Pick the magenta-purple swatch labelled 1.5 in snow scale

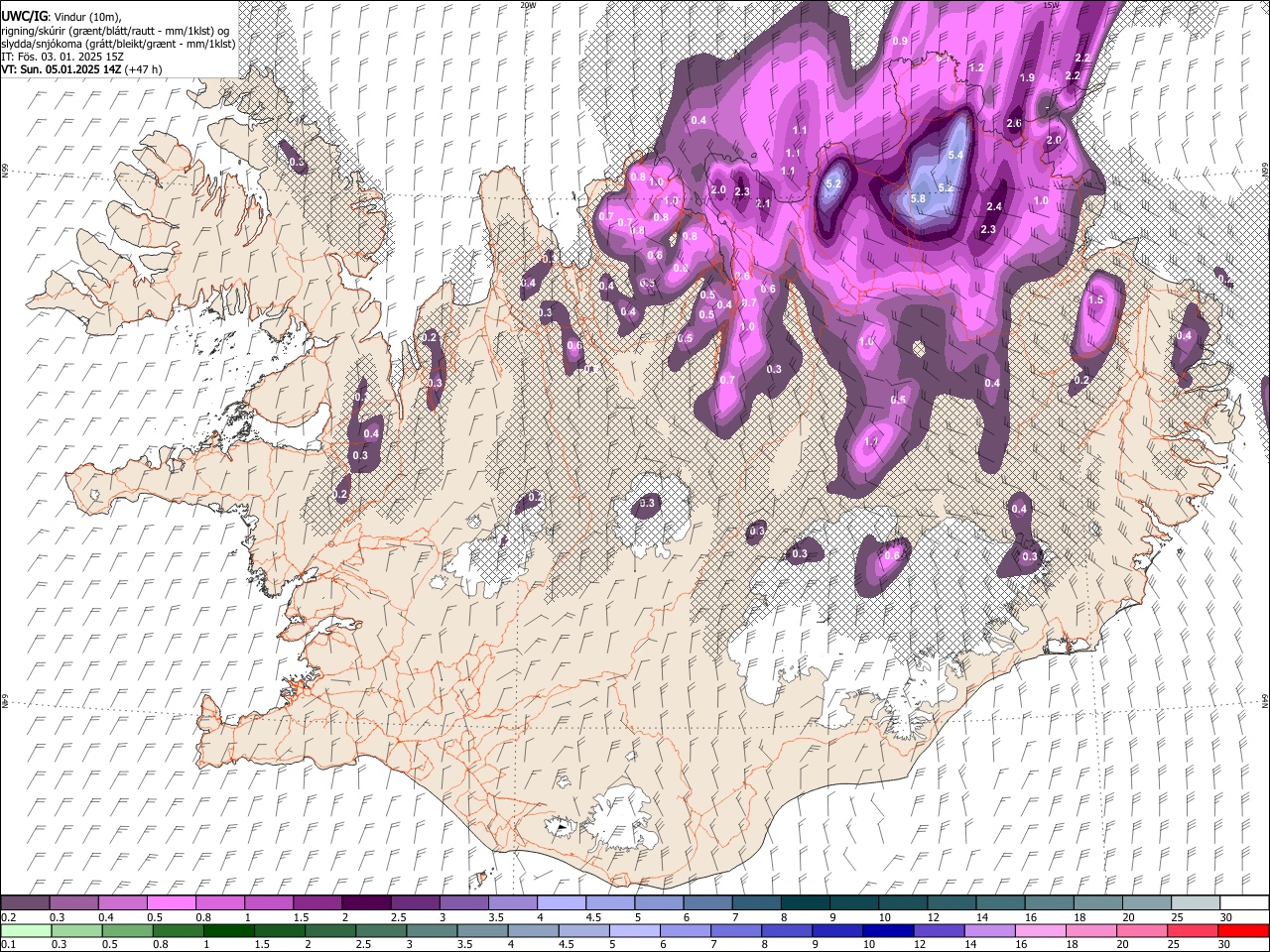click(x=317, y=902)
